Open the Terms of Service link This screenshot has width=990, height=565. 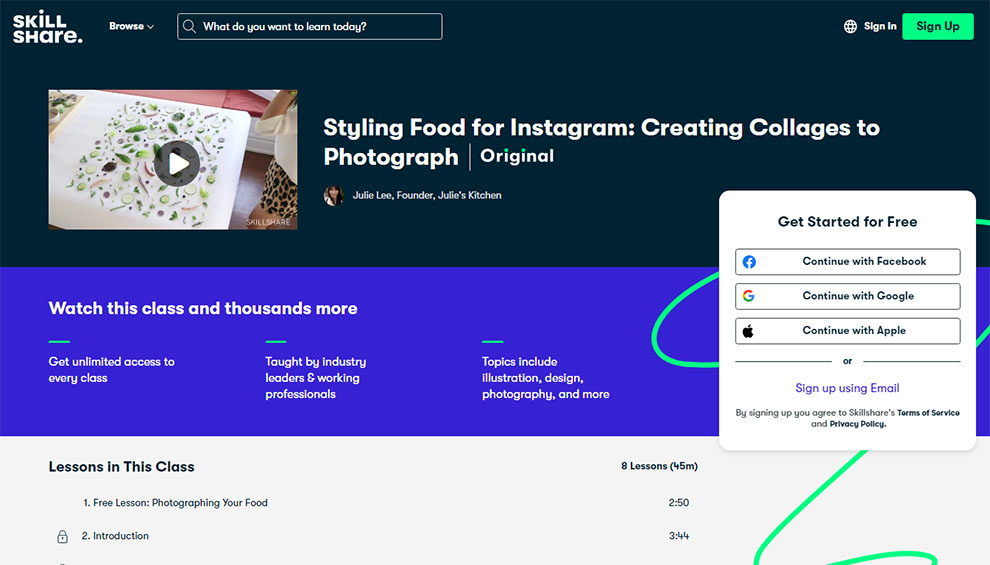tap(928, 413)
